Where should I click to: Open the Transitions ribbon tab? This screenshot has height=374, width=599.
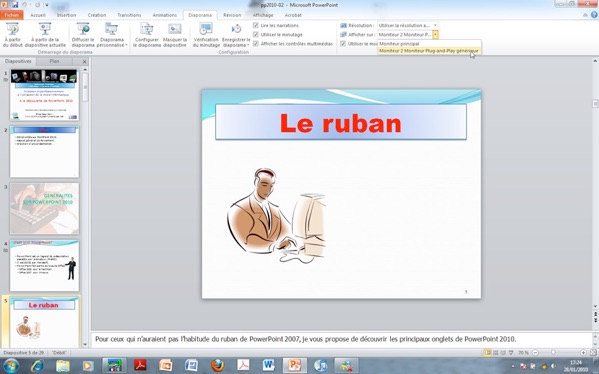(129, 15)
